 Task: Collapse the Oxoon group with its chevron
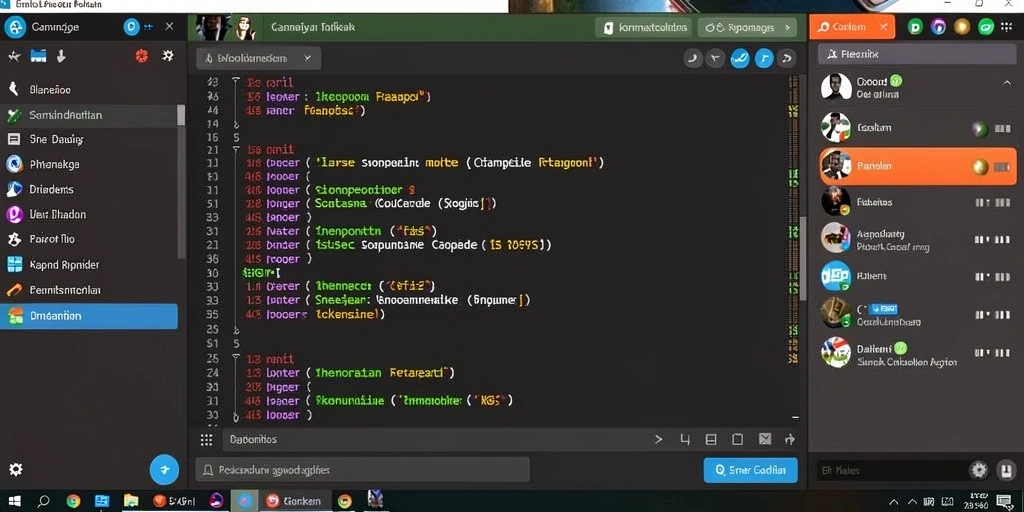pyautogui.click(x=1006, y=84)
